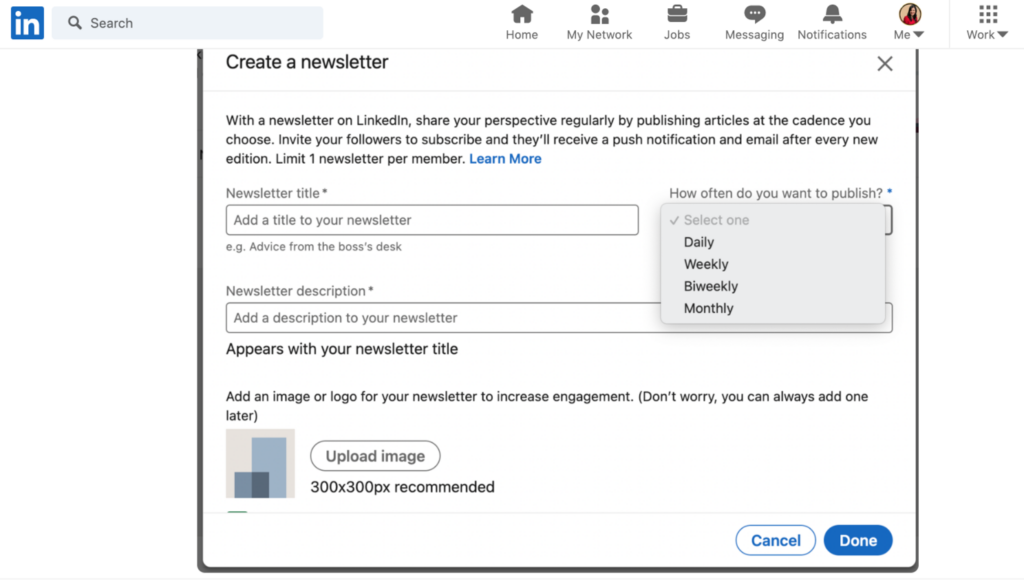Go to the Home feed icon
Viewport: 1024px width, 587px height.
522,14
